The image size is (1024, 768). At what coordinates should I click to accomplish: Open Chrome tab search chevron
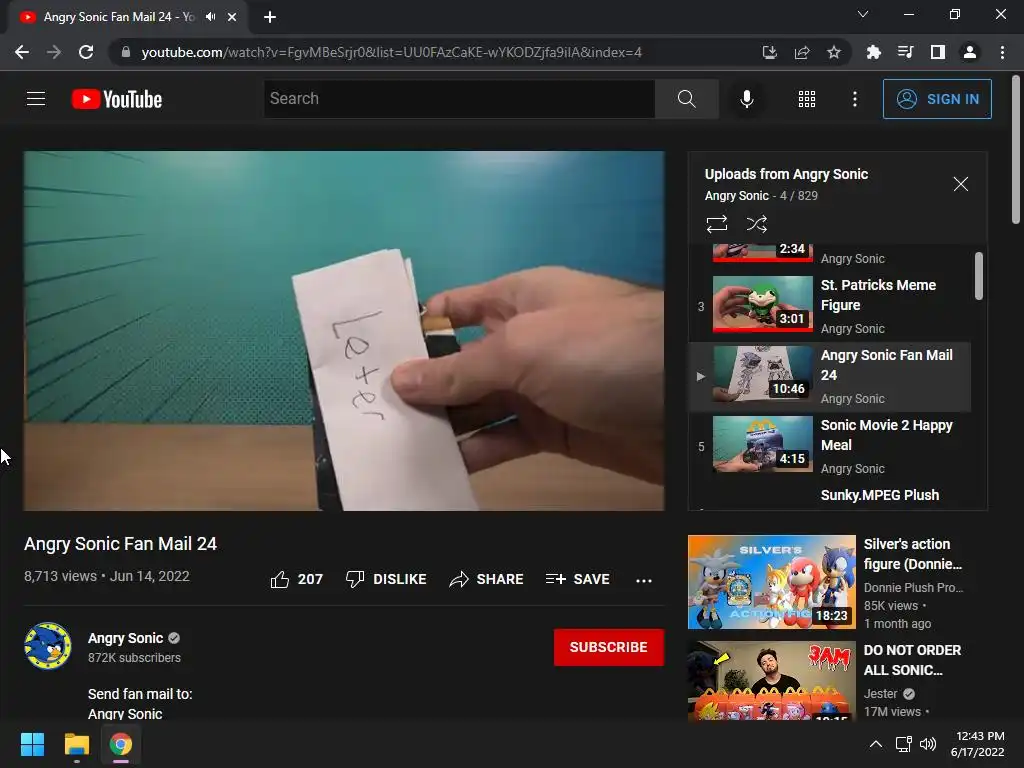(863, 14)
